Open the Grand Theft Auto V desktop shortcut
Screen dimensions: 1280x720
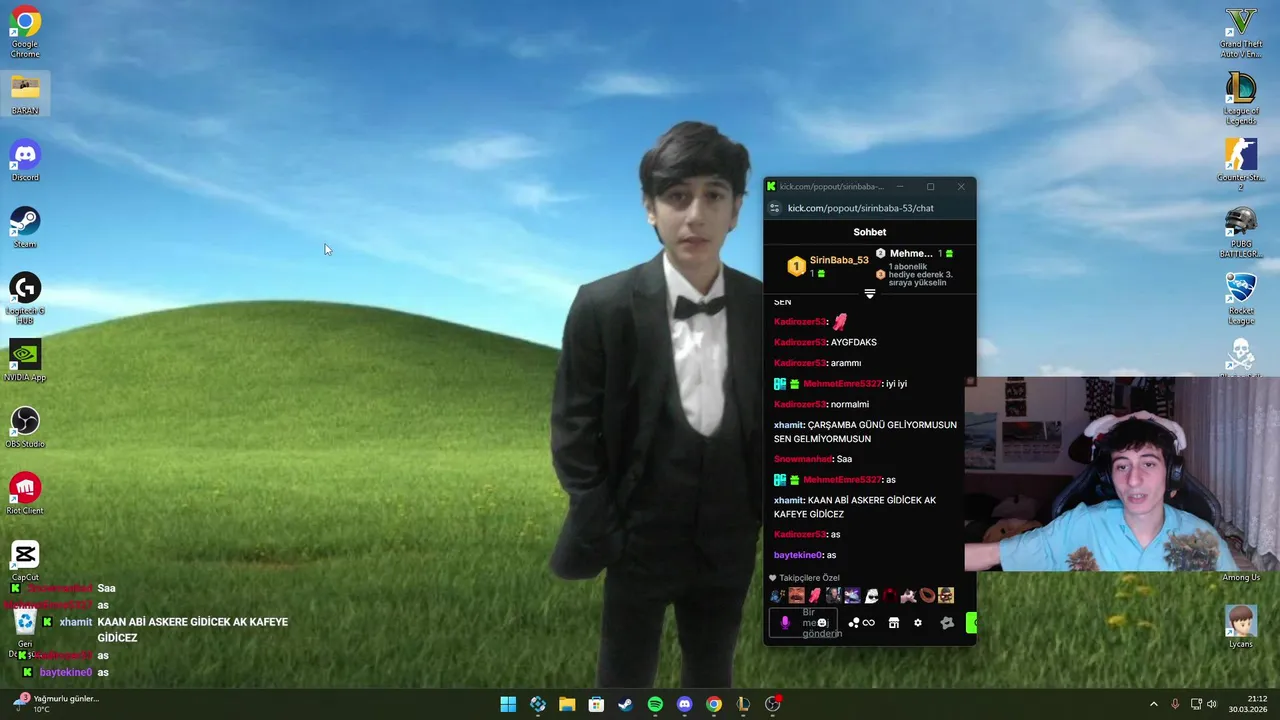(x=1241, y=32)
